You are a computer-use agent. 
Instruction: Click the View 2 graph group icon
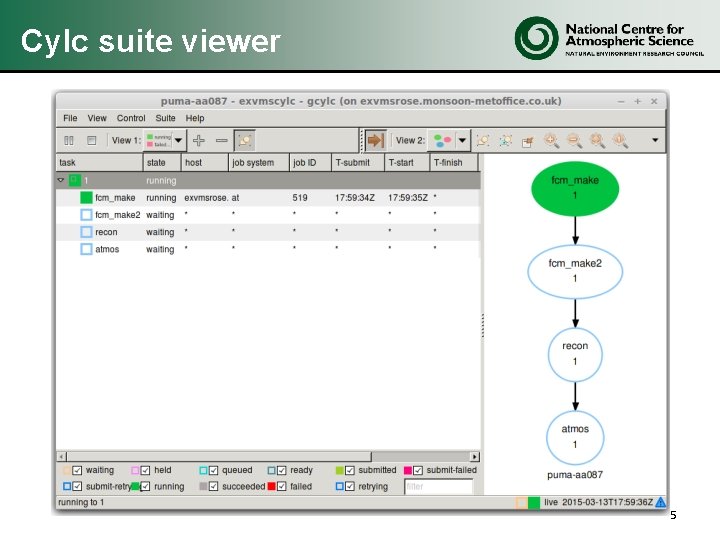point(483,140)
